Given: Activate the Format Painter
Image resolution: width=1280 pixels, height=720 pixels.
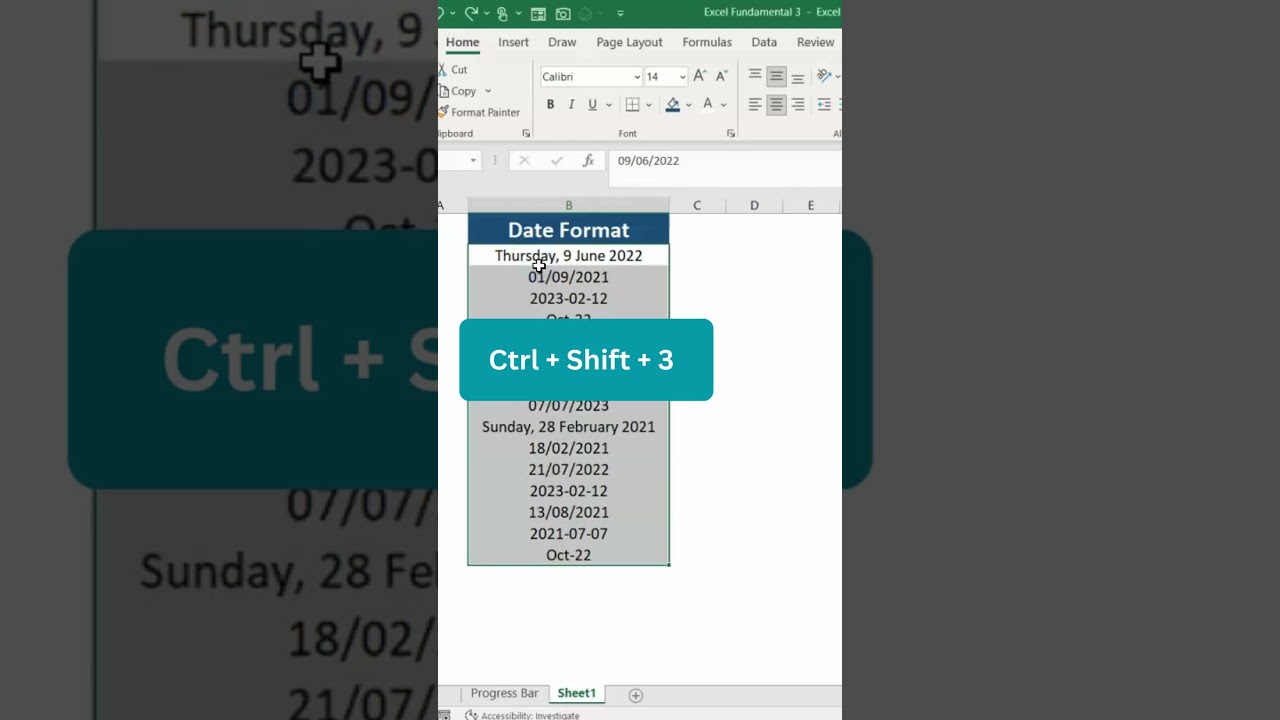Looking at the screenshot, I should (480, 112).
